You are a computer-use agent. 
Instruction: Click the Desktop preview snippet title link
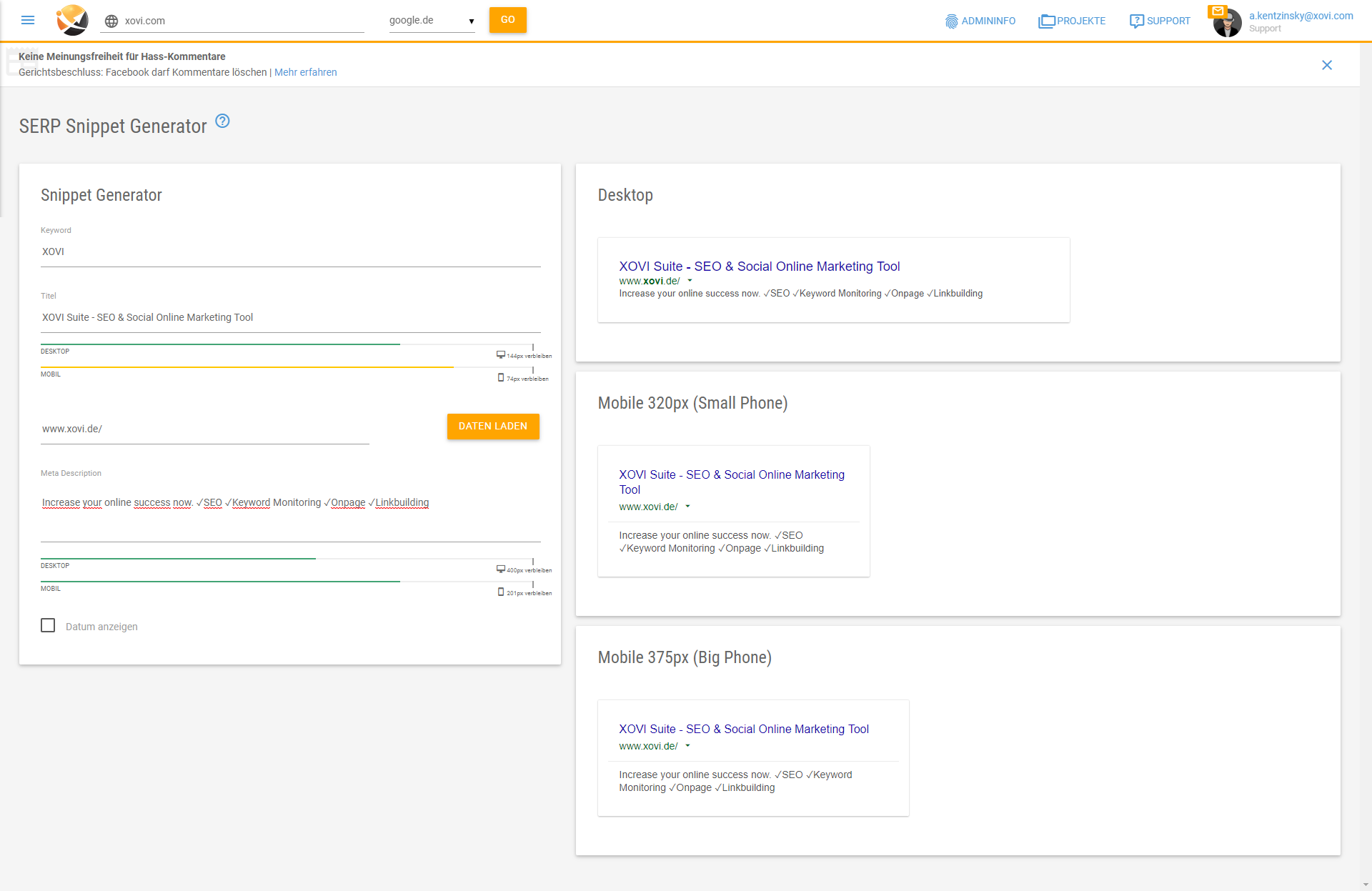[759, 267]
